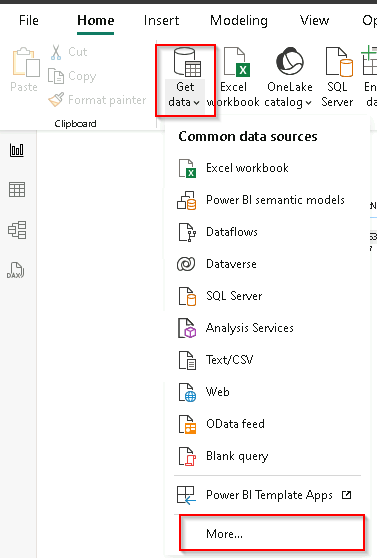The image size is (377, 558).
Task: Open Model view in left sidebar
Action: pos(17,230)
